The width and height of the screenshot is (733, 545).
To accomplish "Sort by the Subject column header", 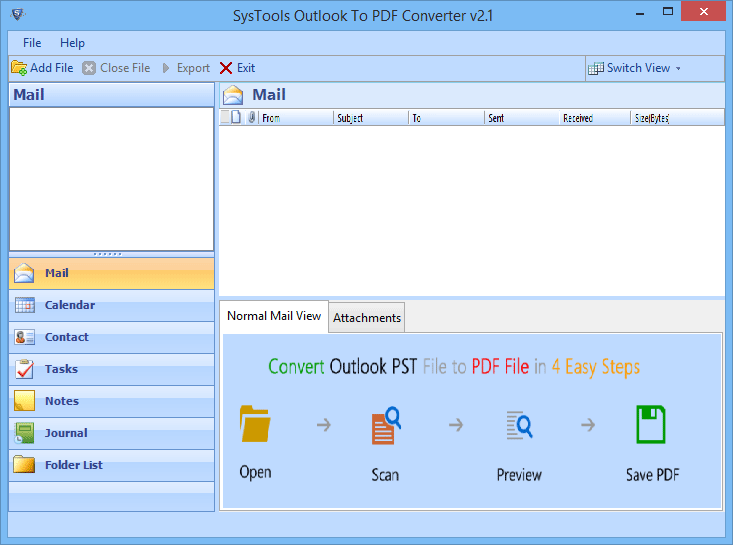I will [x=371, y=118].
